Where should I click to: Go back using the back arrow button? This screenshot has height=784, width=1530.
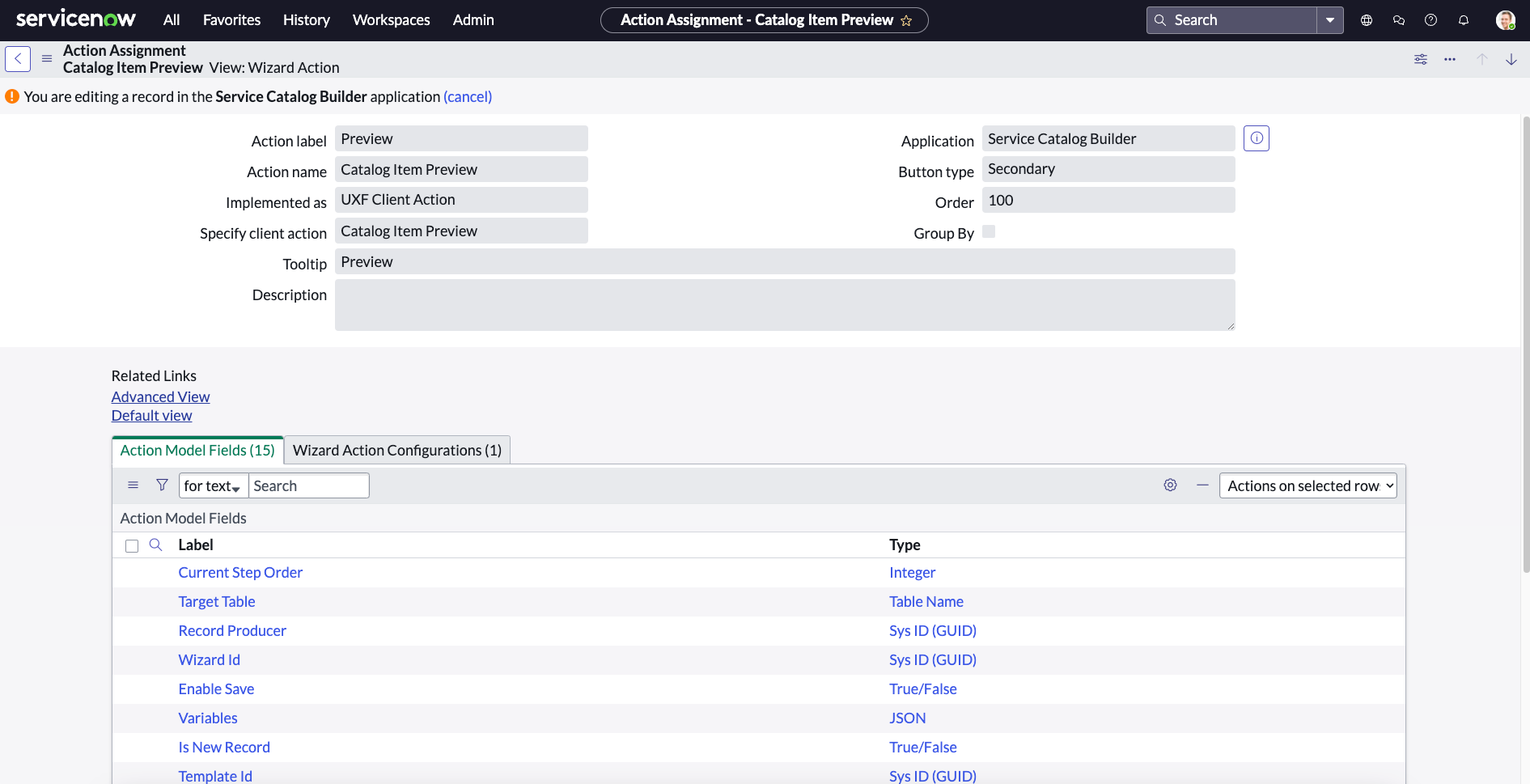[18, 59]
